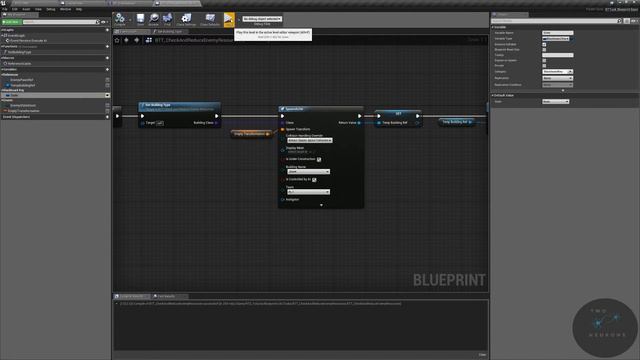640x360 pixels.
Task: Compile the blueprint with the Compile button
Action: coord(120,19)
